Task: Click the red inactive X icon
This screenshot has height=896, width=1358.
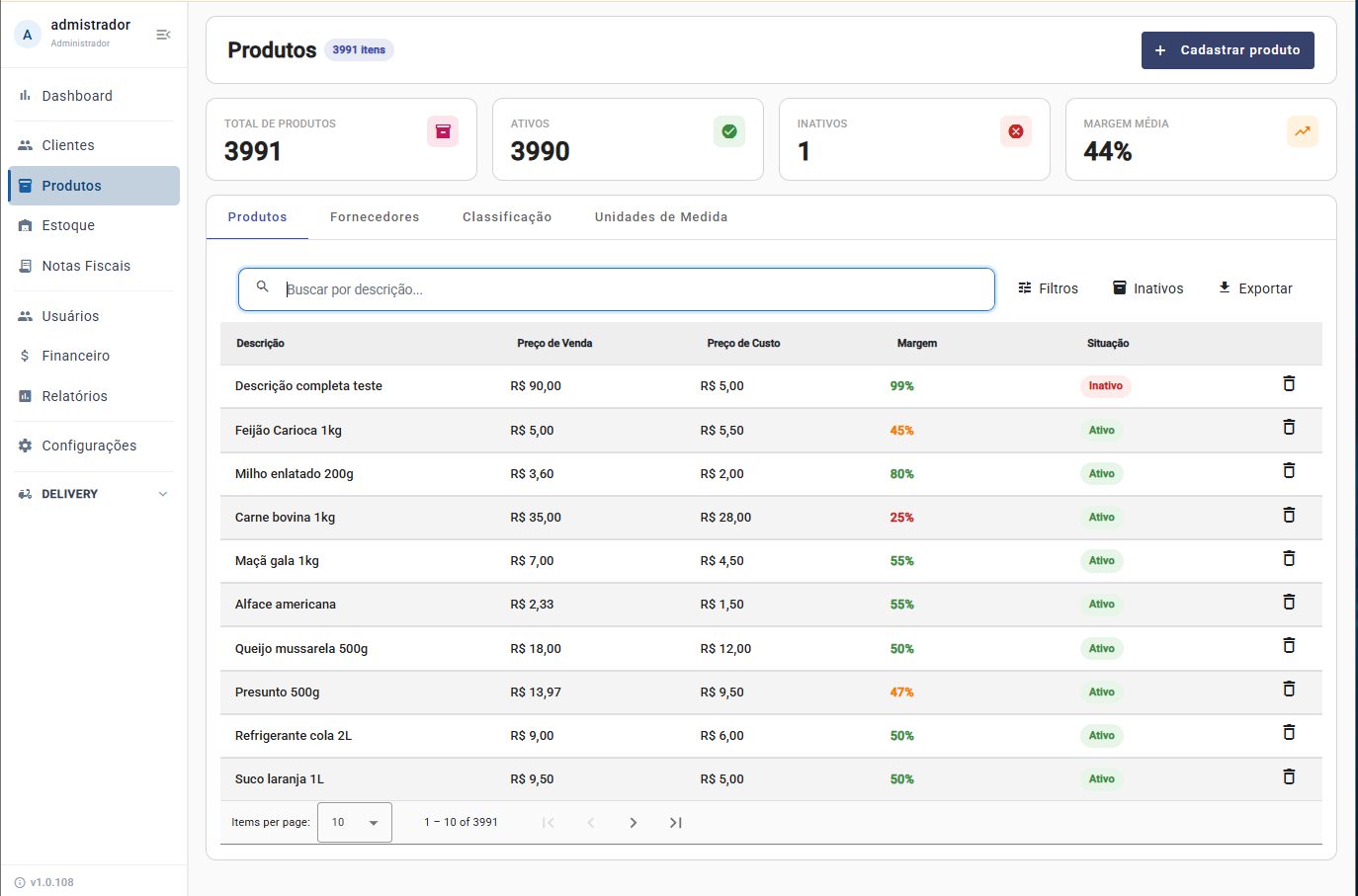Action: point(1016,131)
